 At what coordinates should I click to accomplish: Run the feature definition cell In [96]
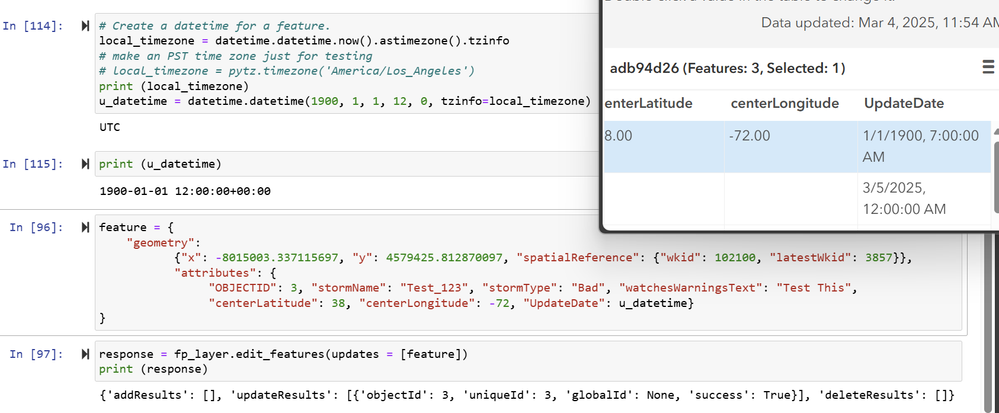(85, 228)
